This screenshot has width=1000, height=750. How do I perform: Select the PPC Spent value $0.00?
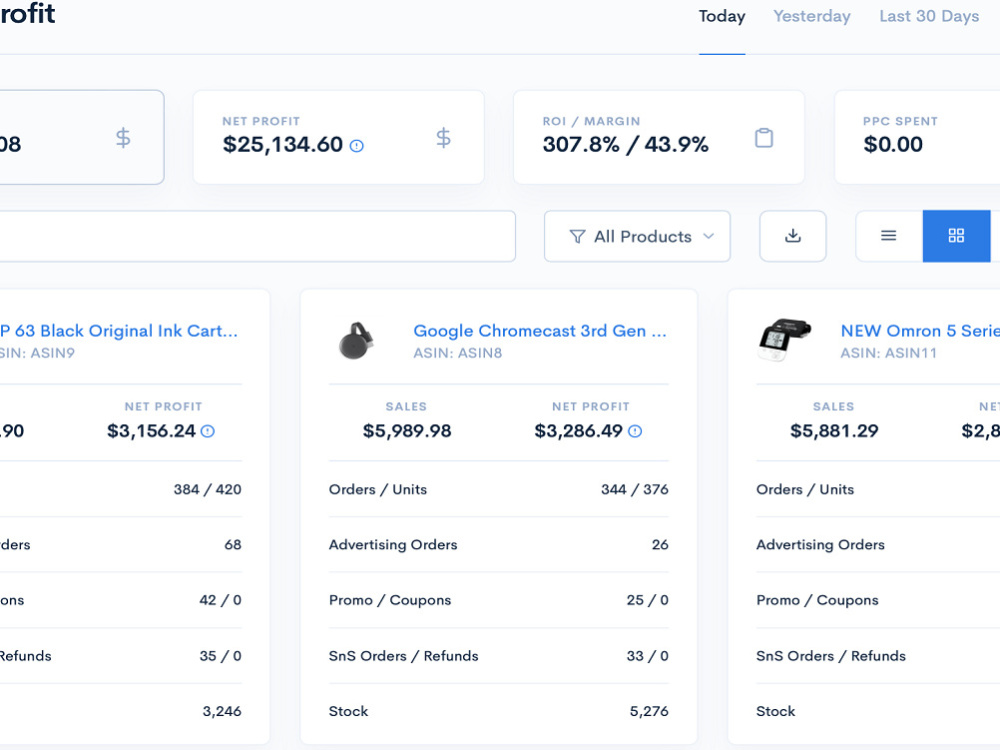point(893,145)
